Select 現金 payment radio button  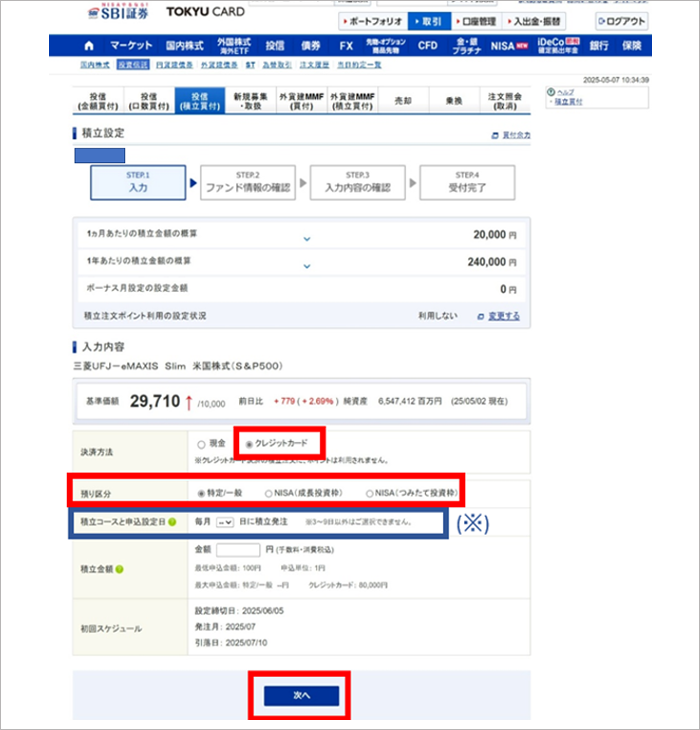click(x=203, y=444)
